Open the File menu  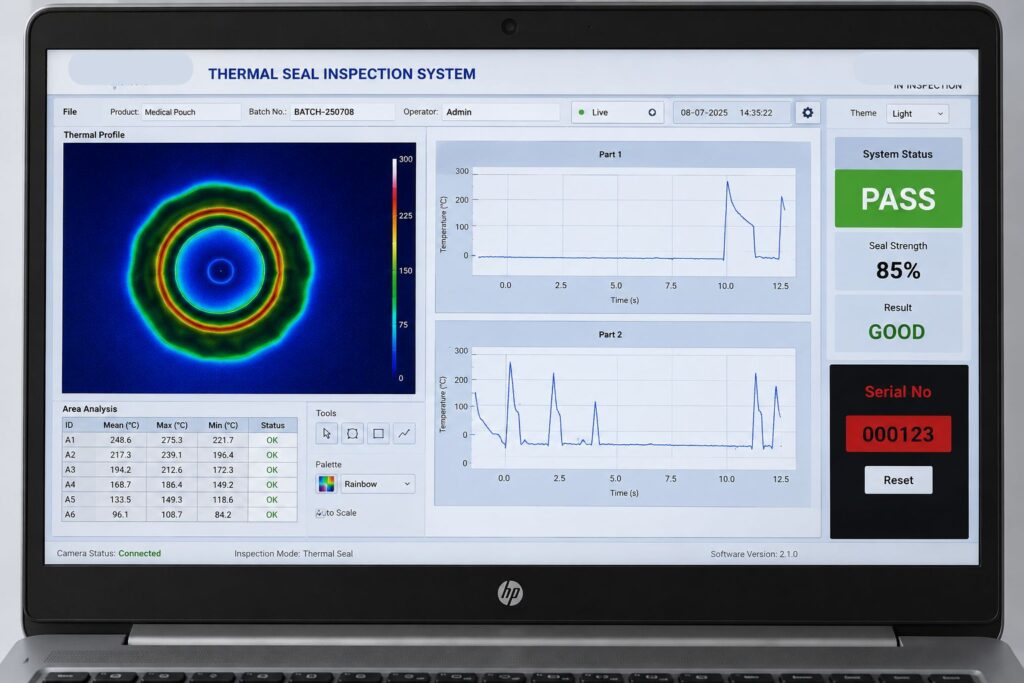[x=70, y=112]
